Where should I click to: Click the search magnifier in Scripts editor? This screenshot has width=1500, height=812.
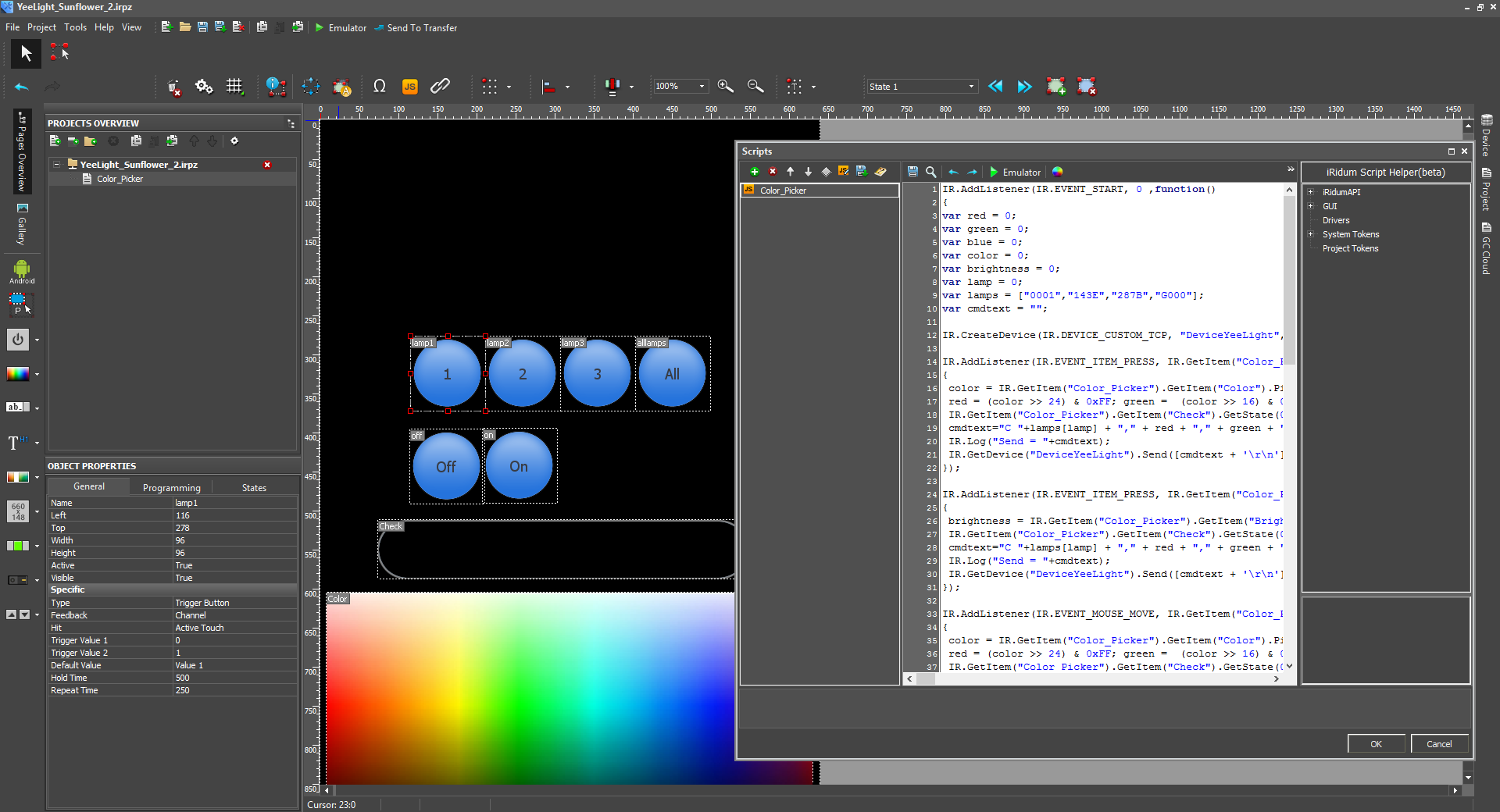(x=930, y=172)
